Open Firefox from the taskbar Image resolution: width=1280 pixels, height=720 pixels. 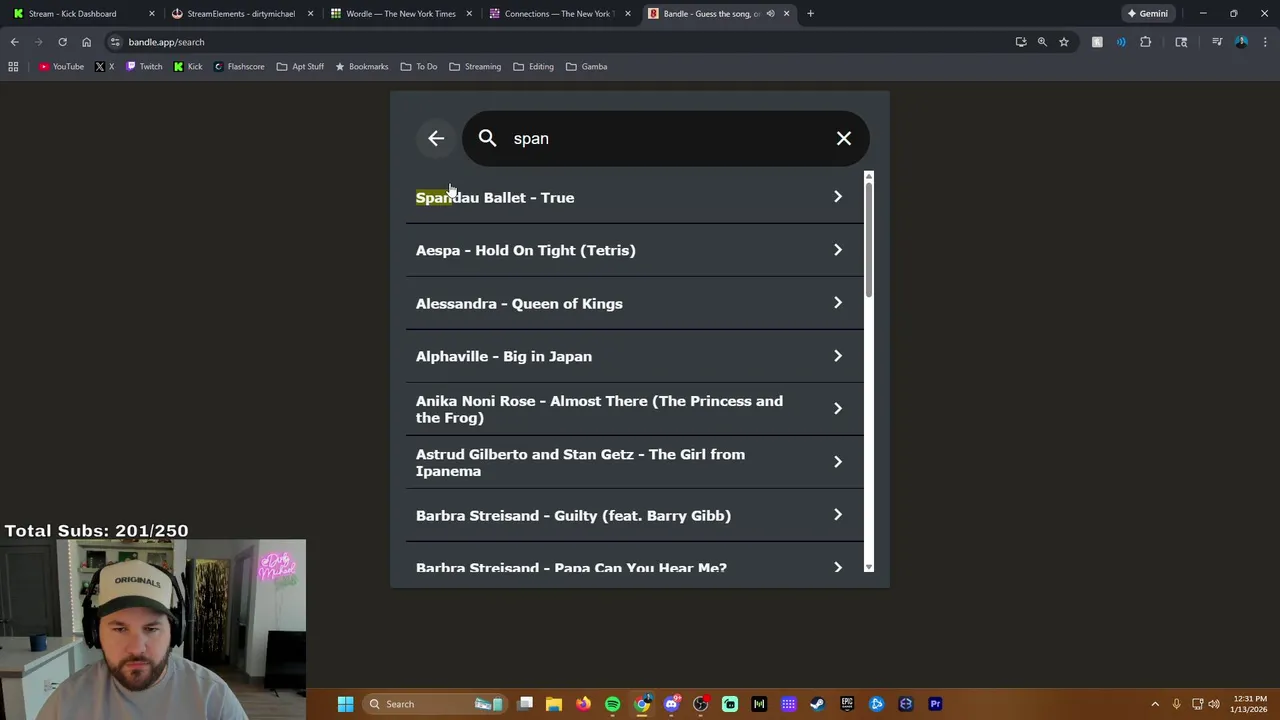click(583, 704)
